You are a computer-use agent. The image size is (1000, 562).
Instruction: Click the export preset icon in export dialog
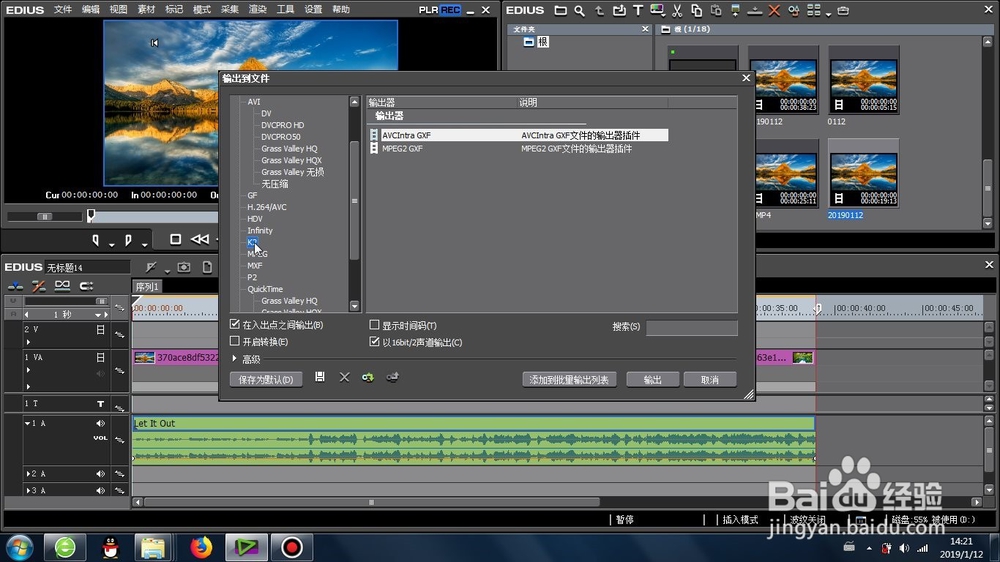click(392, 378)
